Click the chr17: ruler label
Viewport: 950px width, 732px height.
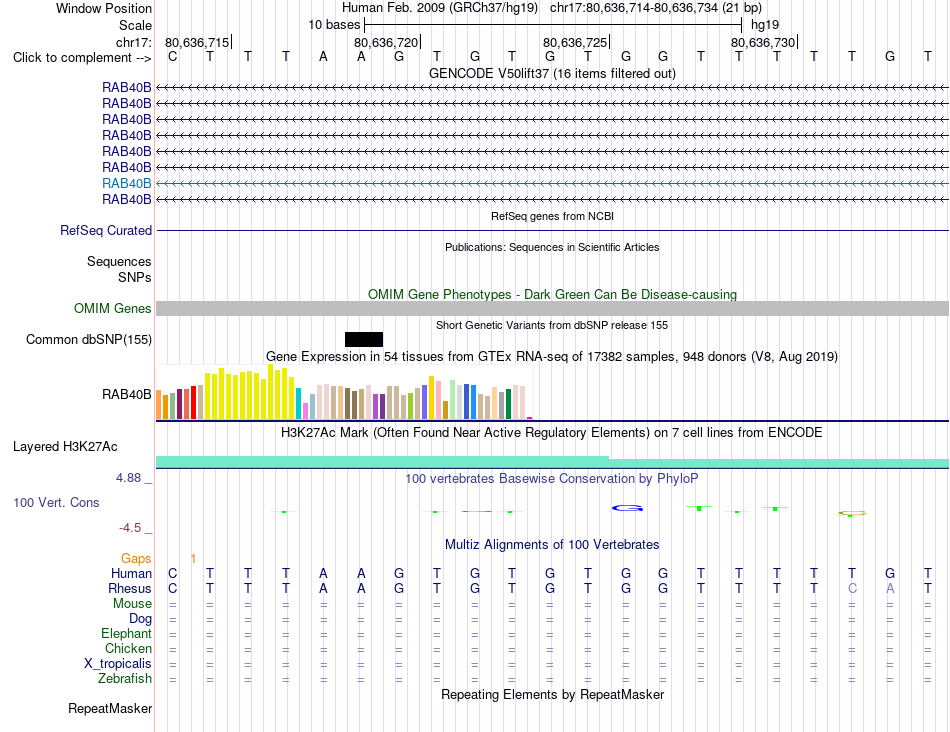134,42
